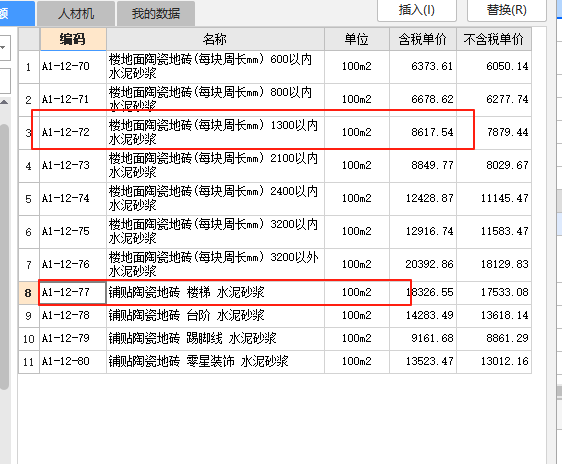Sort by the 编码 column header

click(x=73, y=39)
